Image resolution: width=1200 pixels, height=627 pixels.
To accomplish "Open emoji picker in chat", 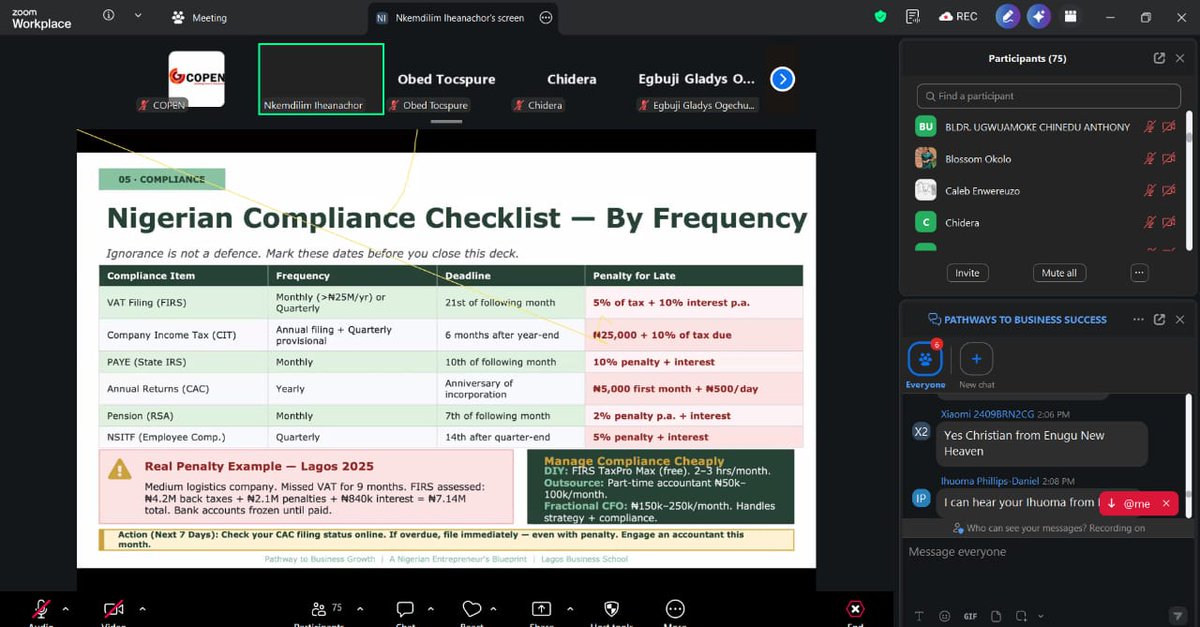I will tap(945, 616).
